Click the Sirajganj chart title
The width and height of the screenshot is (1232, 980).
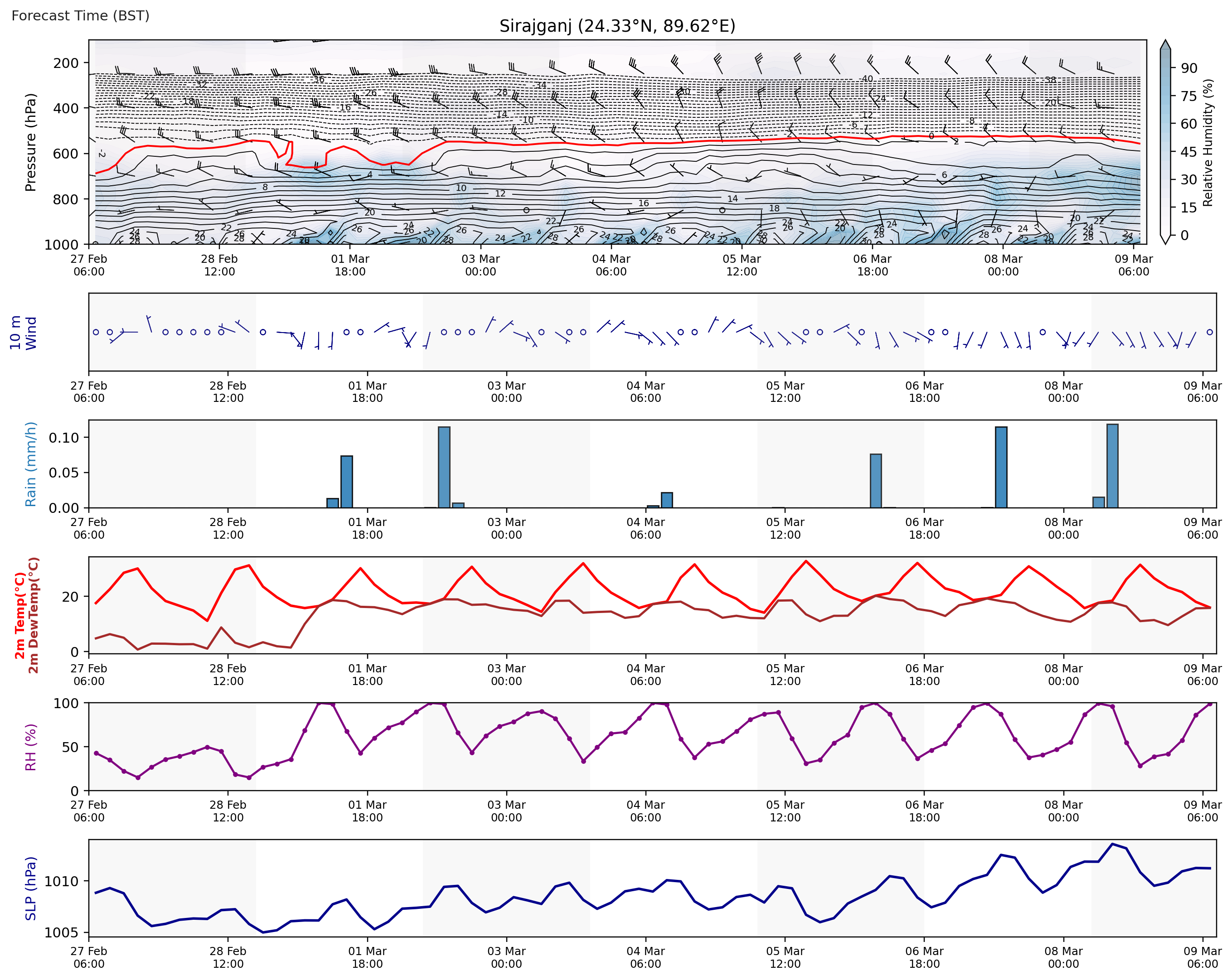(617, 26)
